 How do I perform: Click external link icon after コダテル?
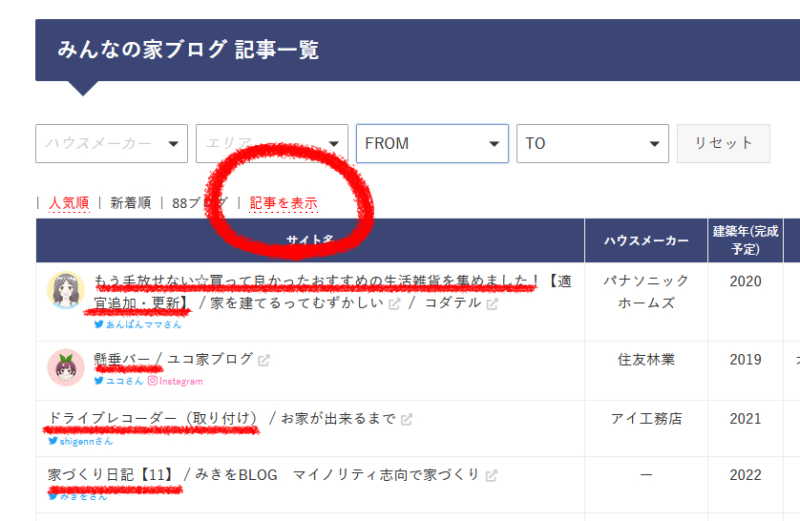click(492, 304)
